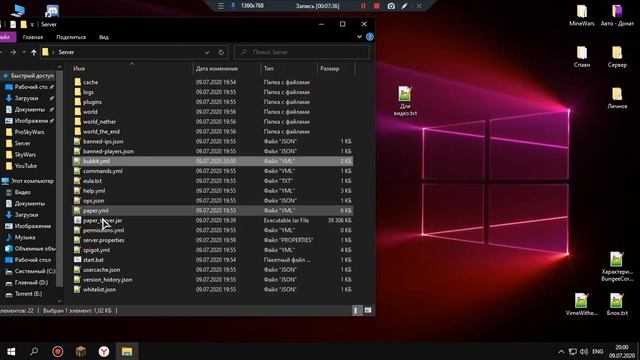Select the world_the_end folder
Viewport: 640px width, 360px height.
(x=213, y=131)
